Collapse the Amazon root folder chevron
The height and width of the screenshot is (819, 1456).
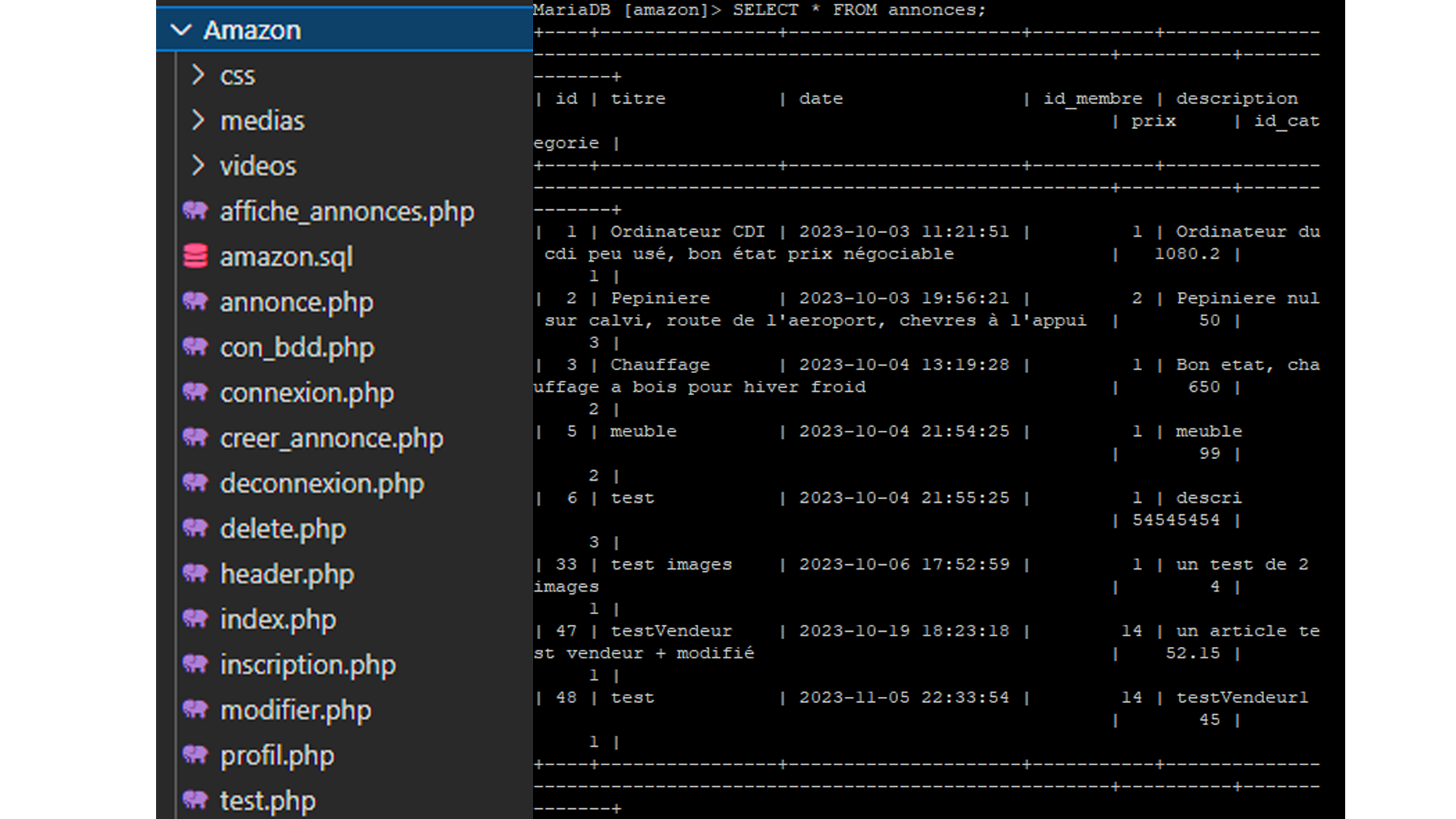click(x=181, y=30)
